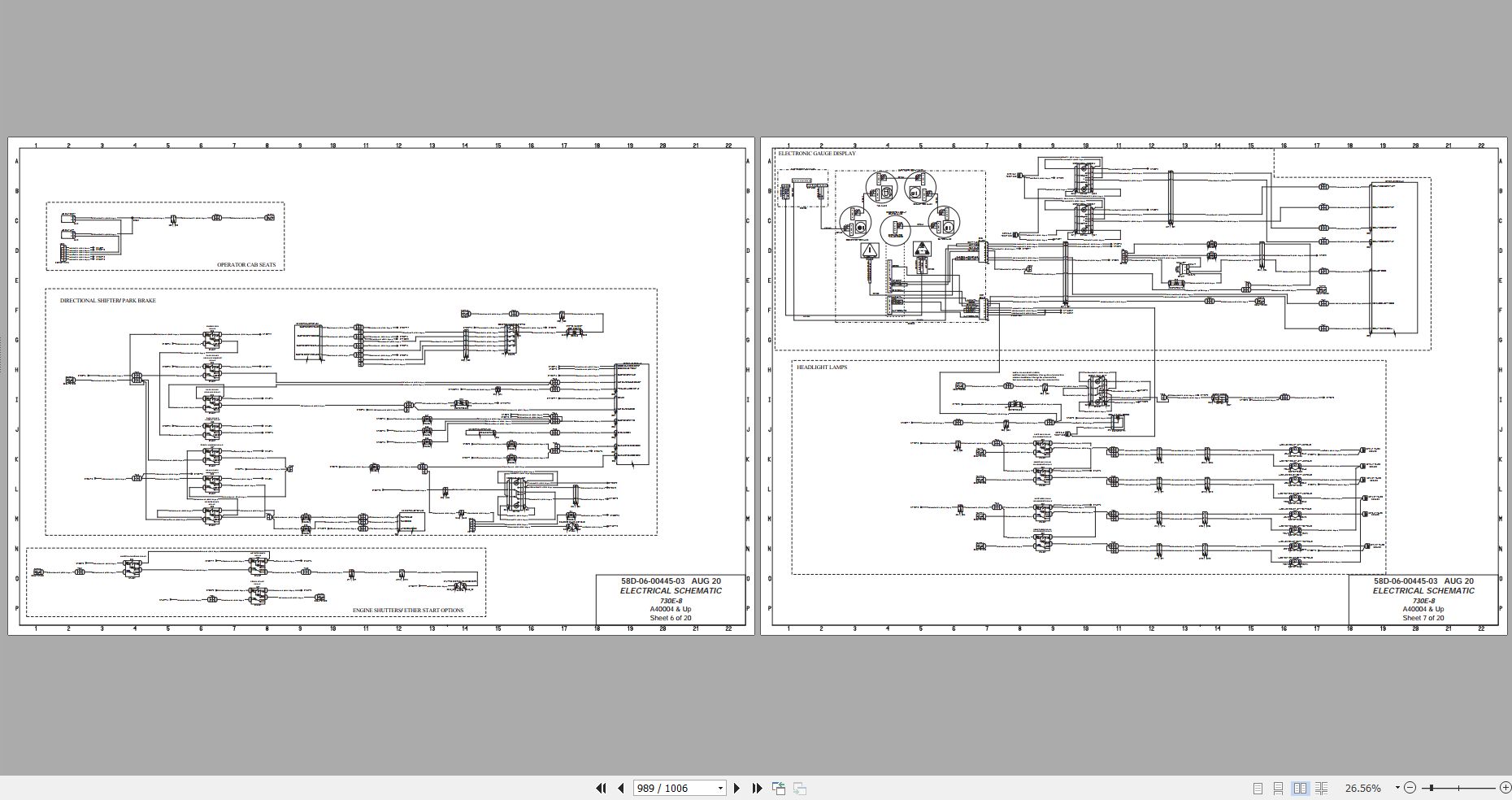Image resolution: width=1512 pixels, height=800 pixels.
Task: Click the go to previous view icon
Action: click(x=779, y=788)
